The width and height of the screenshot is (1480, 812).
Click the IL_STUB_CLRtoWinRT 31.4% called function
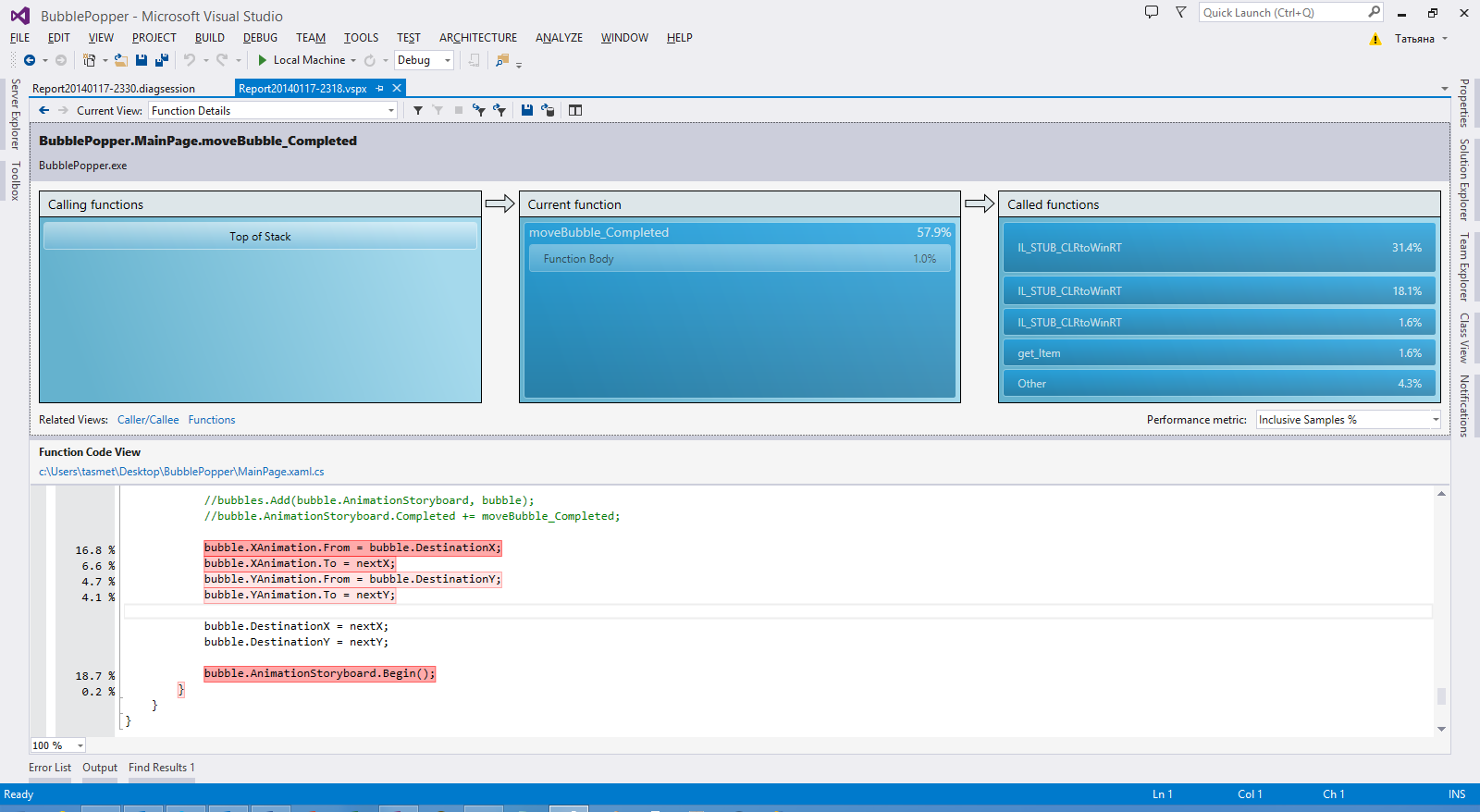point(1219,247)
